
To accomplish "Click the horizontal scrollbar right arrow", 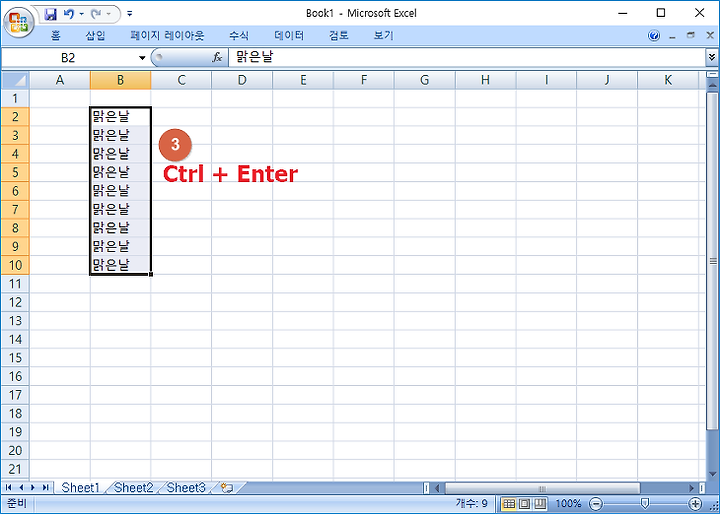I will coord(692,488).
